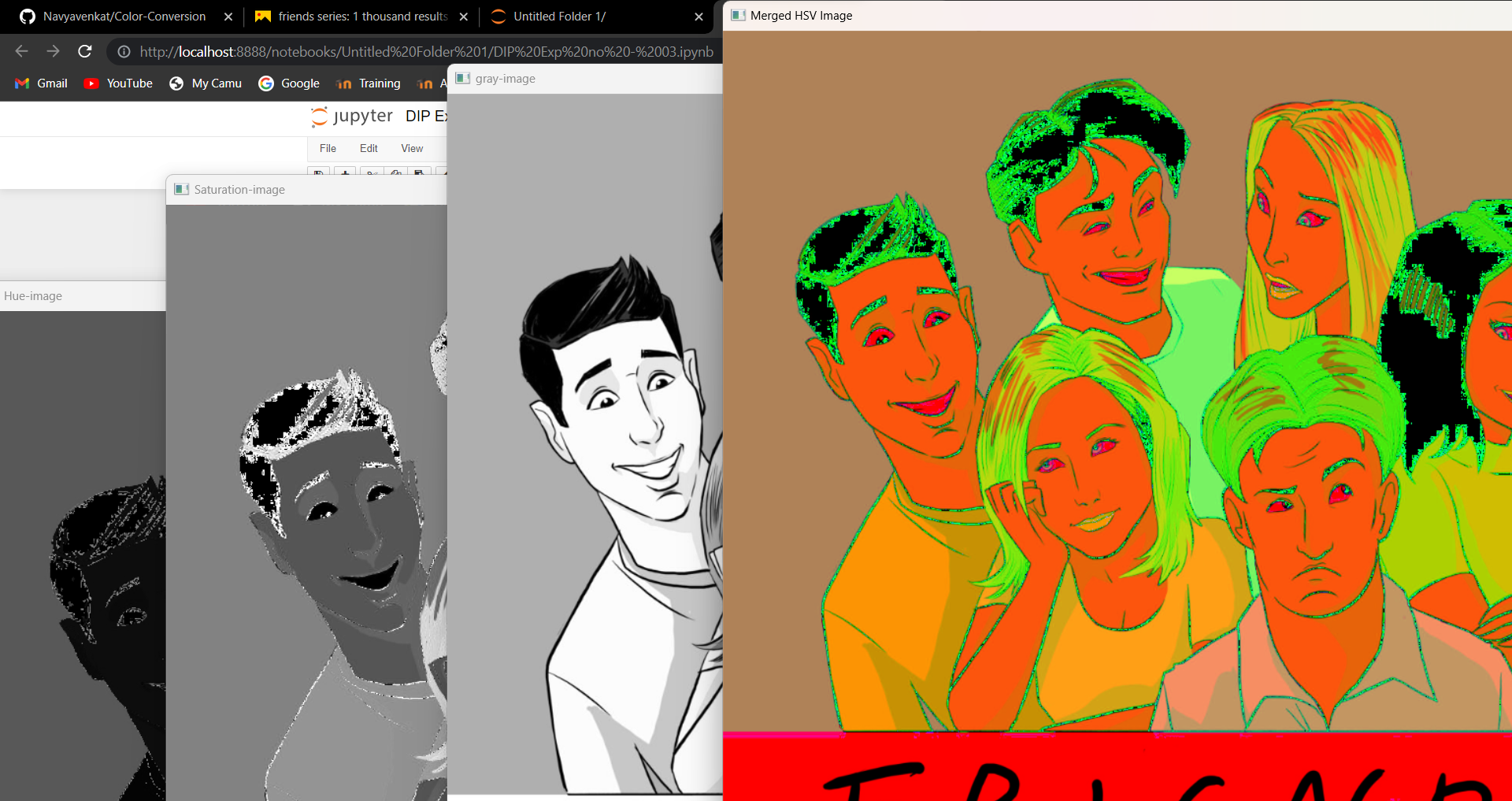1512x801 pixels.
Task: Open the Google bookmark
Action: coord(289,83)
